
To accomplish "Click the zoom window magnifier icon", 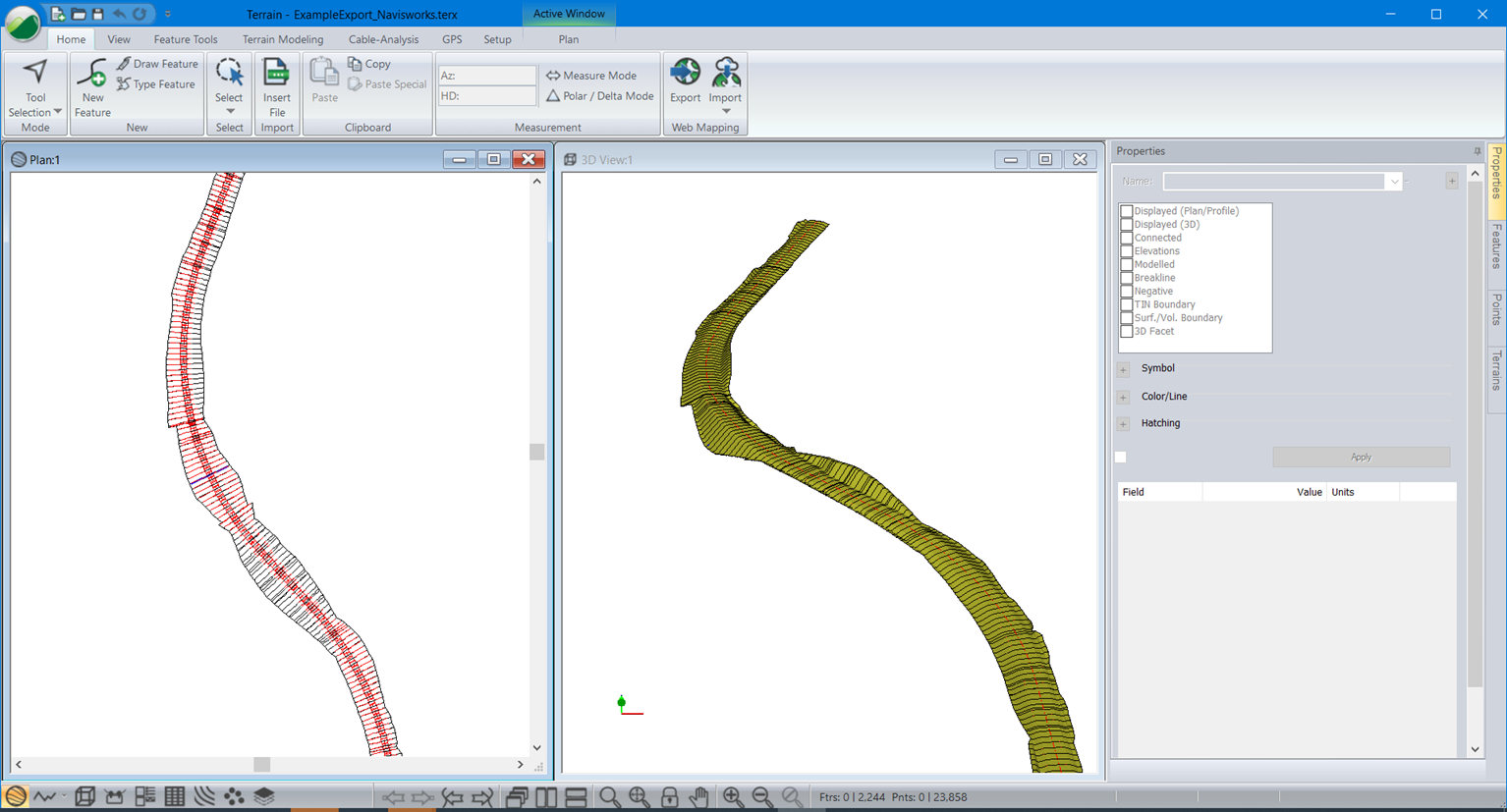I will pyautogui.click(x=610, y=797).
